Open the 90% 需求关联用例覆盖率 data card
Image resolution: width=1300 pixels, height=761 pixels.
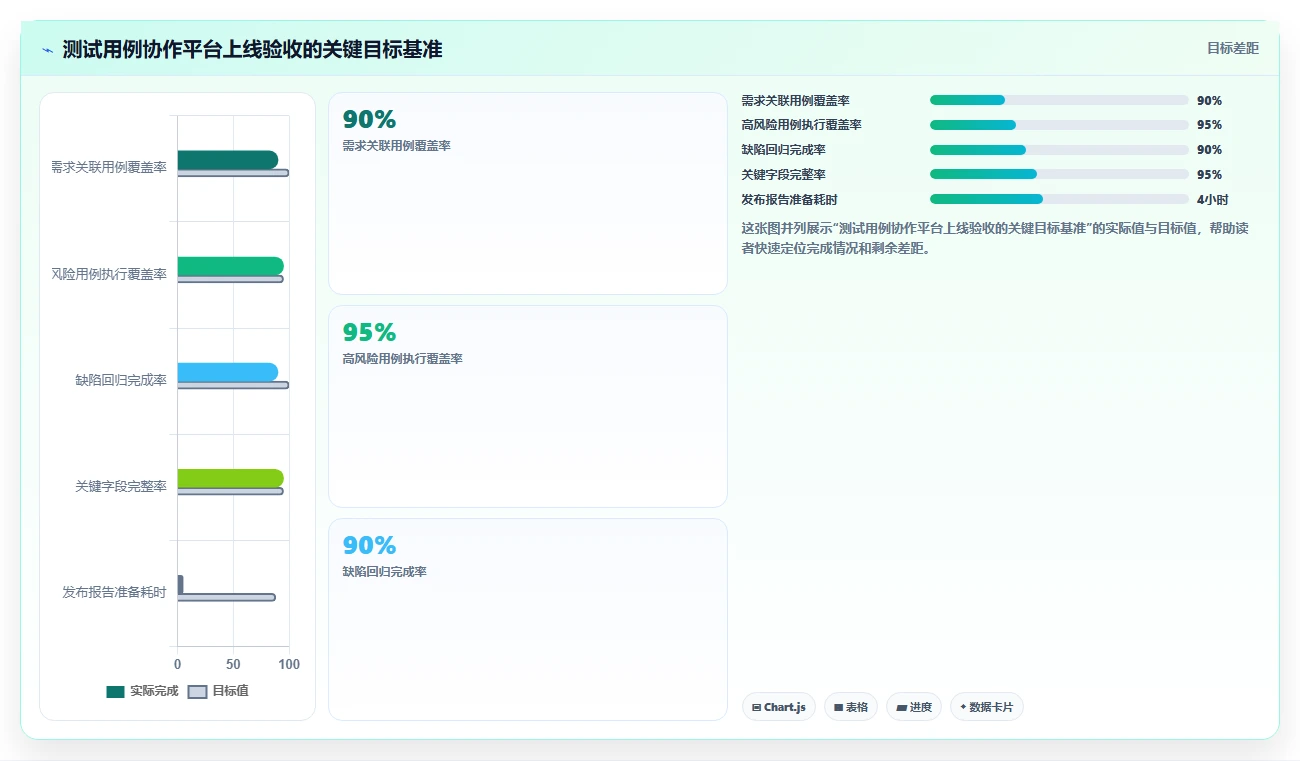tap(528, 194)
